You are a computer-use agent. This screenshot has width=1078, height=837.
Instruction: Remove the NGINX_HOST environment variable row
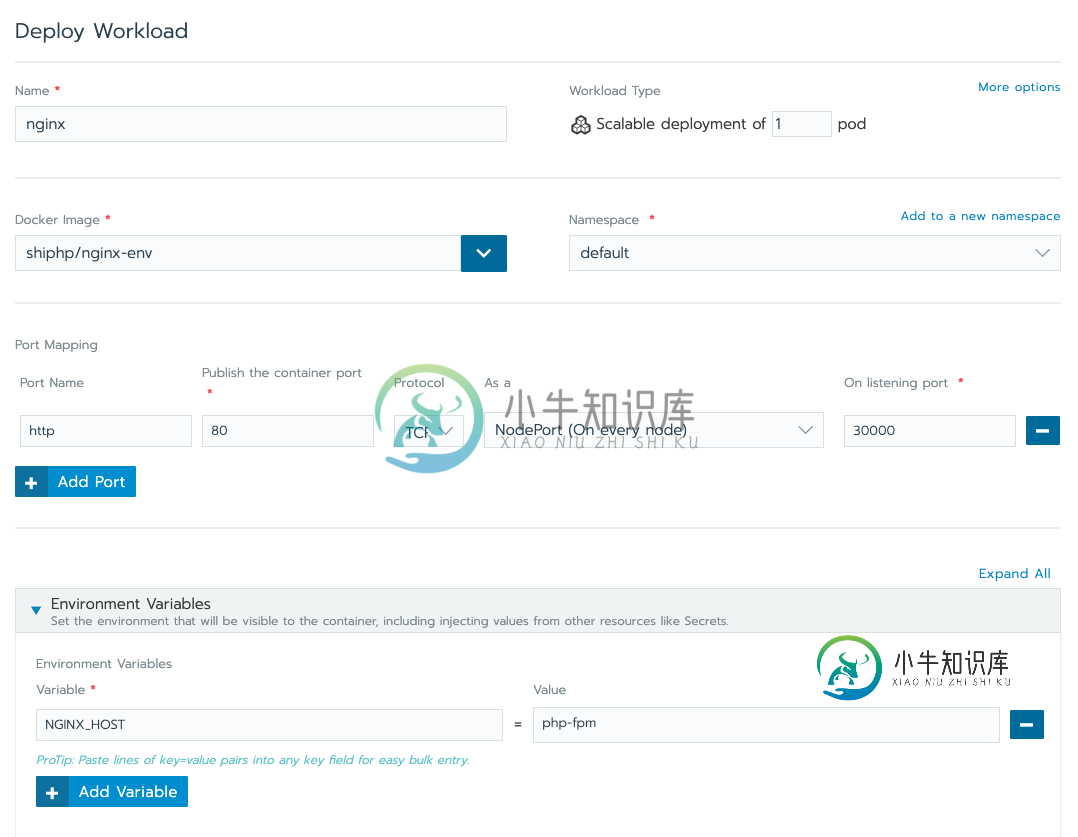[x=1026, y=725]
